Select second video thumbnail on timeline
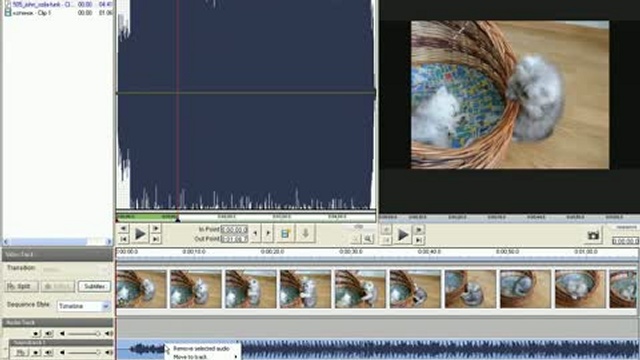Image resolution: width=640 pixels, height=360 pixels. coord(196,289)
